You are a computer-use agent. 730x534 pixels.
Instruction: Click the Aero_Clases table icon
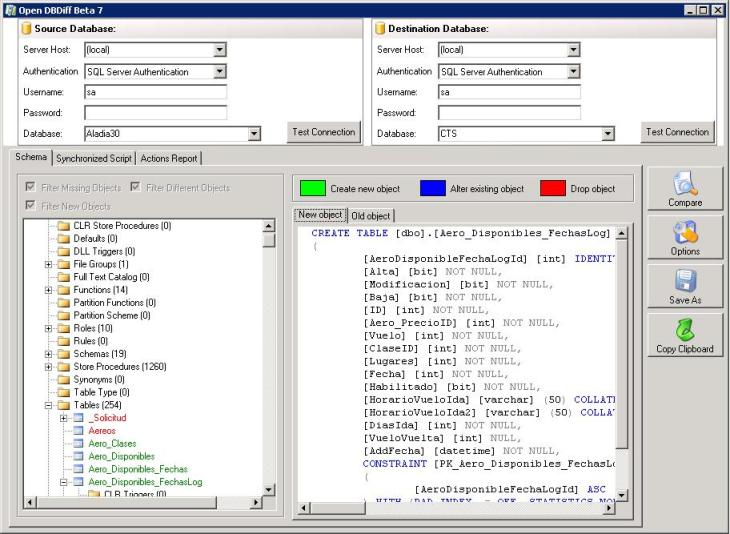[78, 444]
